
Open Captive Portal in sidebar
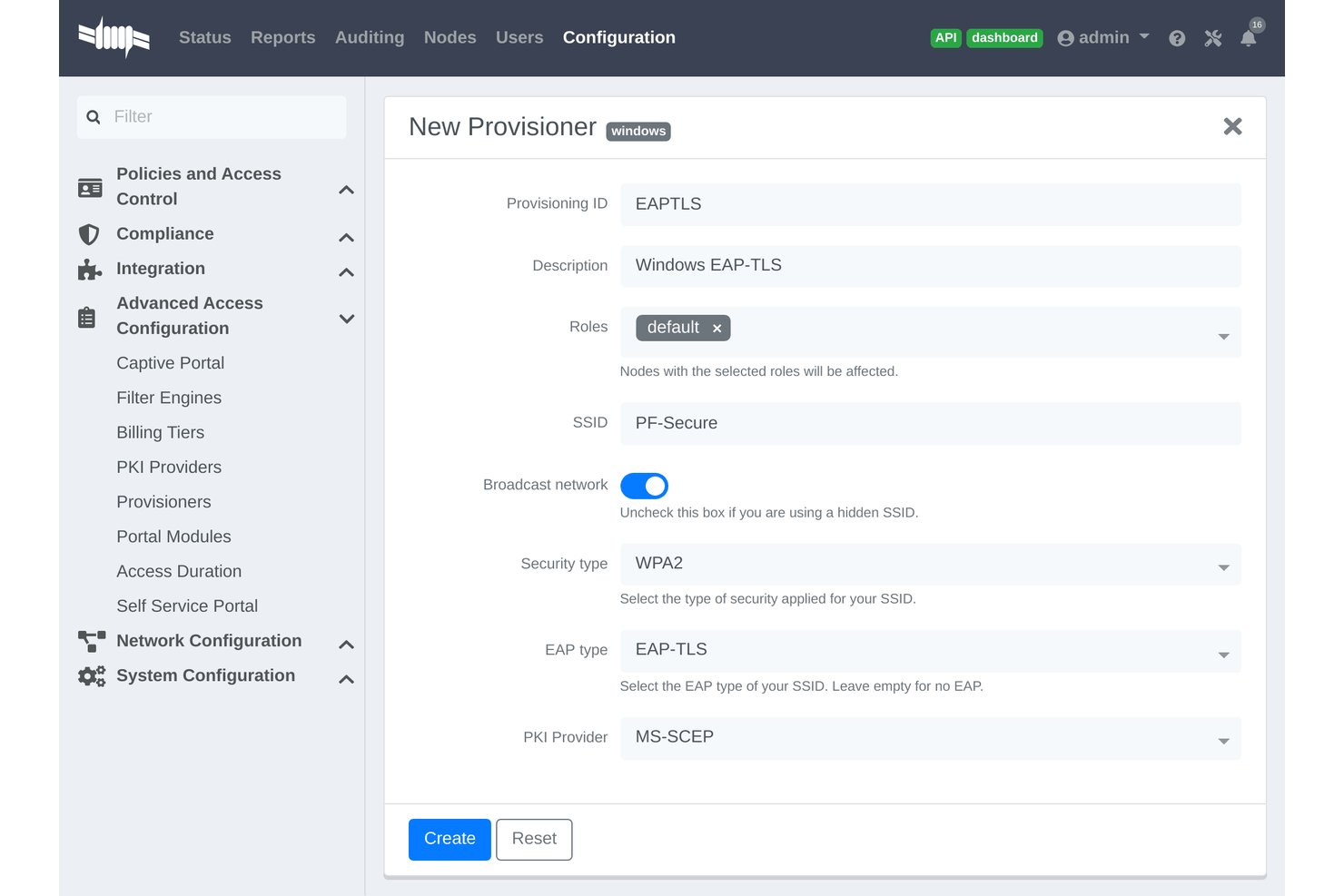tap(171, 363)
